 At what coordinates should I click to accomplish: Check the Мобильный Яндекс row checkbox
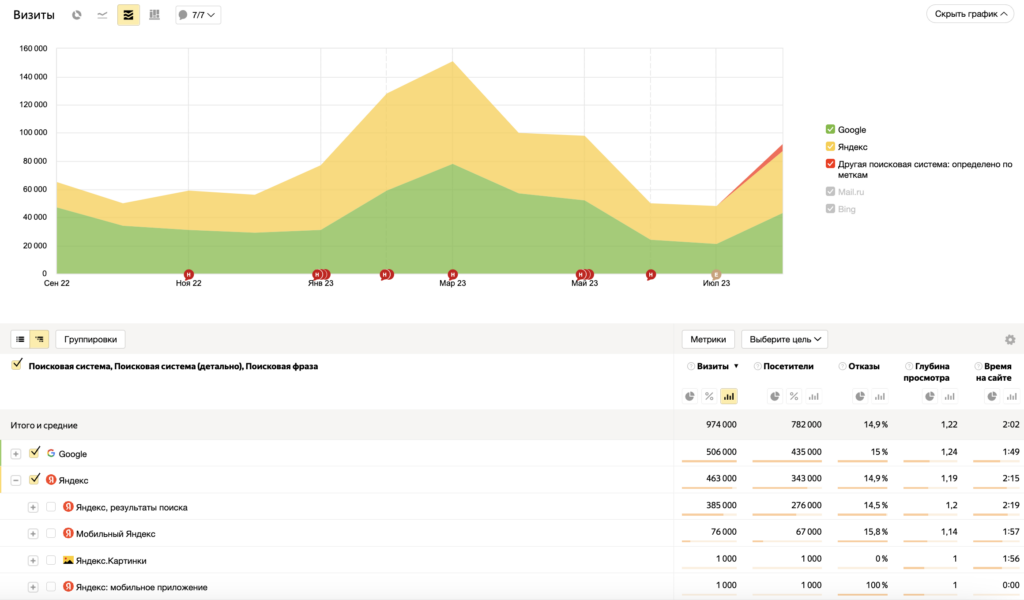tap(51, 534)
